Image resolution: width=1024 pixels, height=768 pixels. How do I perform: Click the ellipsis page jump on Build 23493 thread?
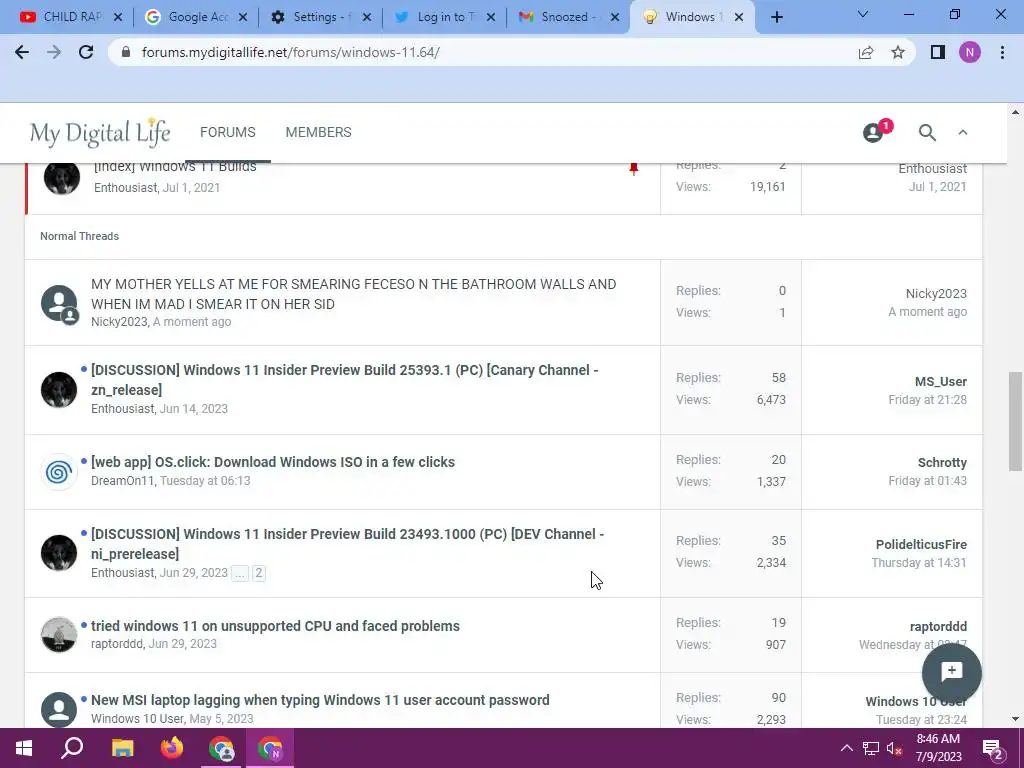pyautogui.click(x=240, y=573)
